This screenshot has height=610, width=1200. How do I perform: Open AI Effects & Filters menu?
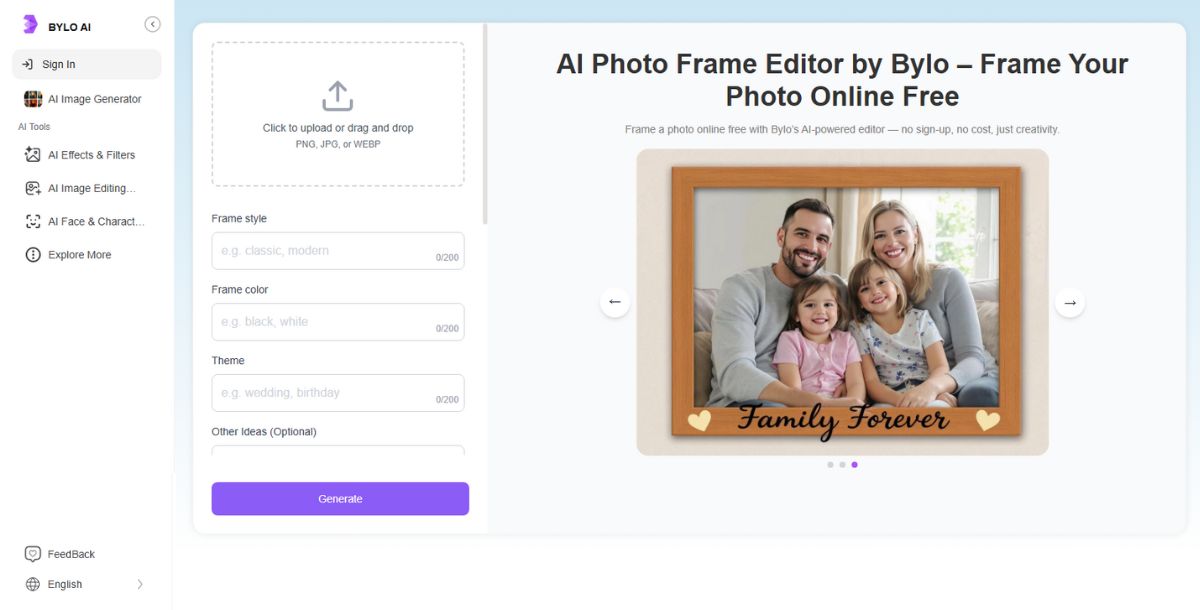pos(87,155)
